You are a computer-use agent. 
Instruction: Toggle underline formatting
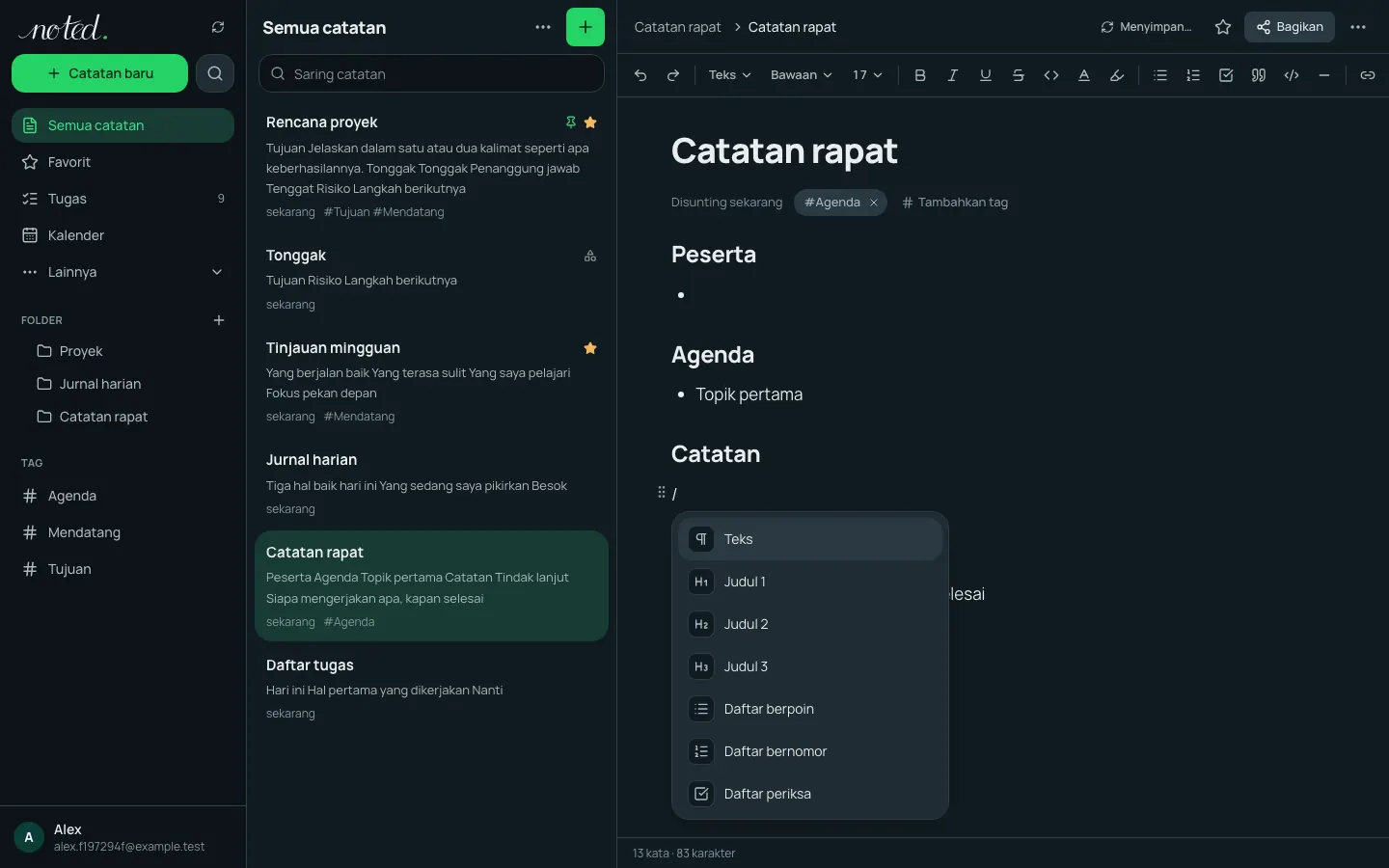pos(986,75)
